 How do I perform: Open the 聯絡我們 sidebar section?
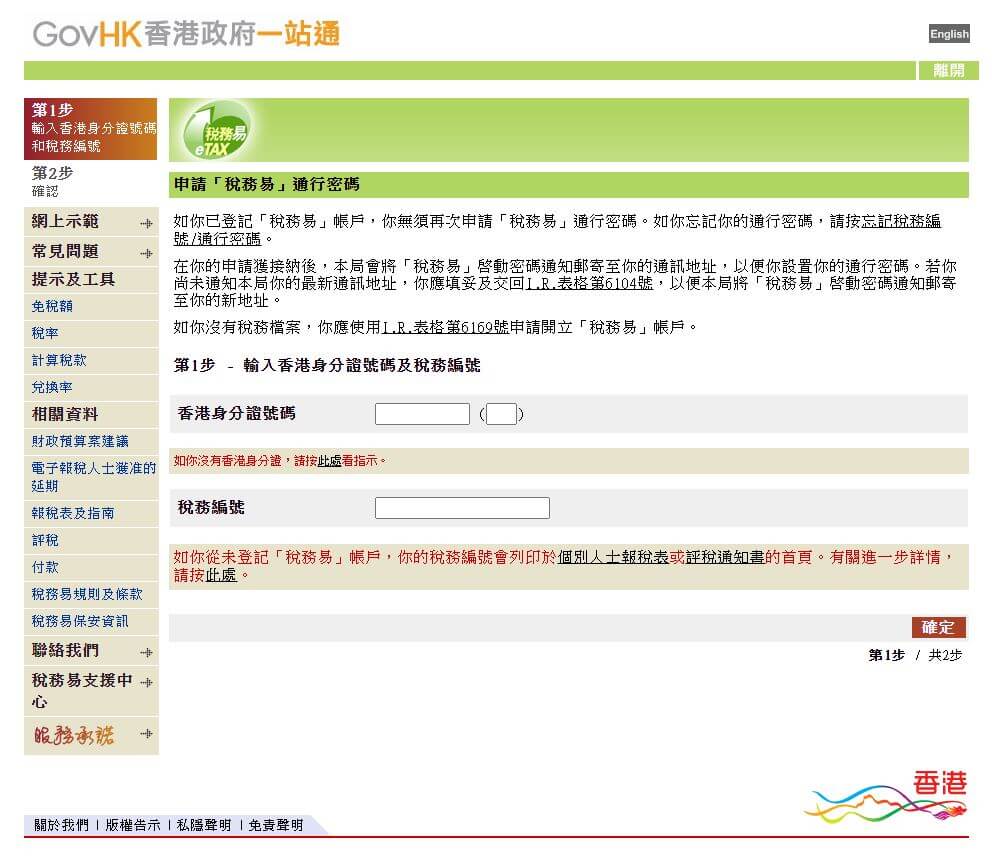coord(65,651)
